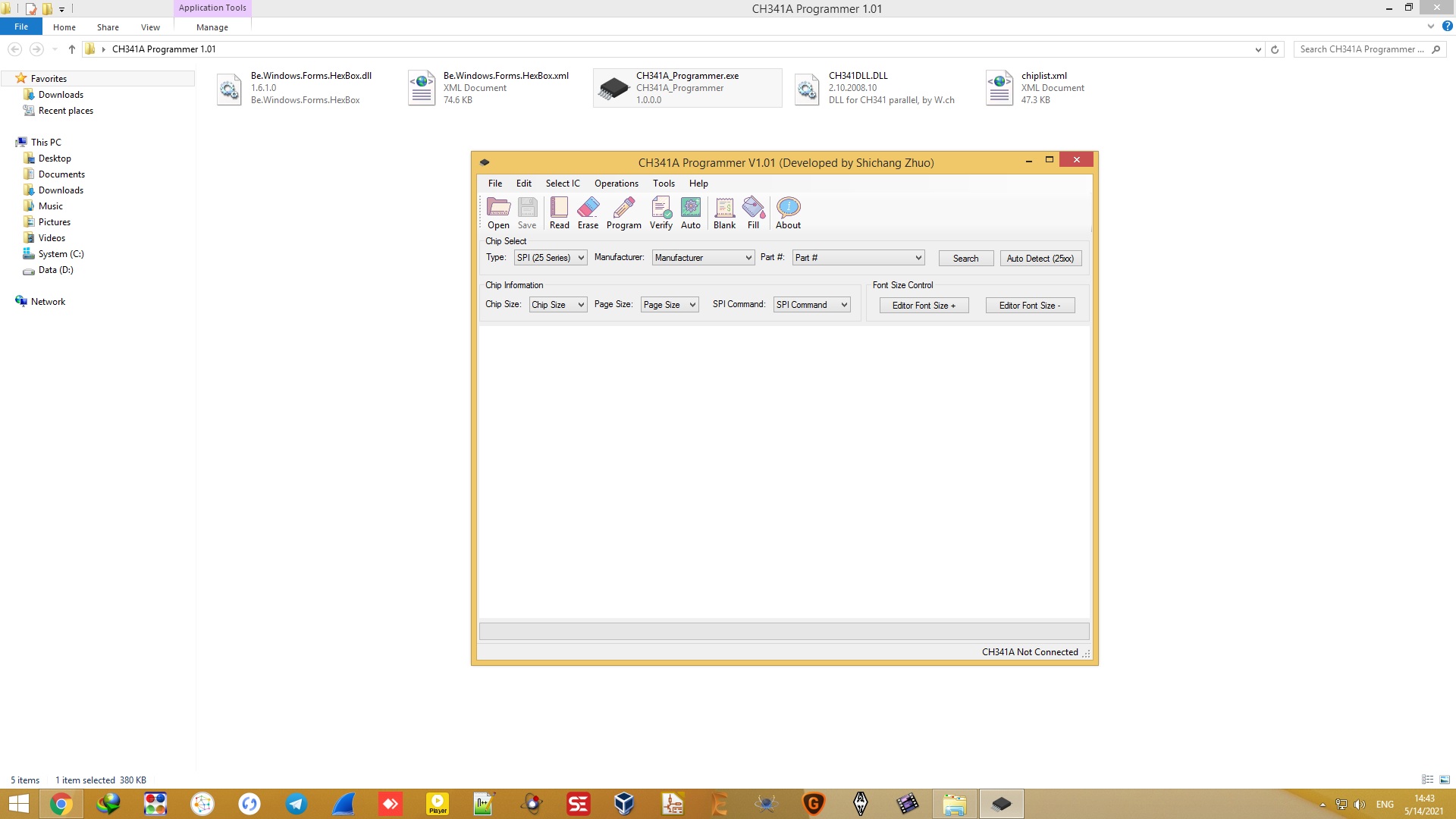Click the Blank check toolbar icon
The height and width of the screenshot is (819, 1456).
(x=724, y=213)
